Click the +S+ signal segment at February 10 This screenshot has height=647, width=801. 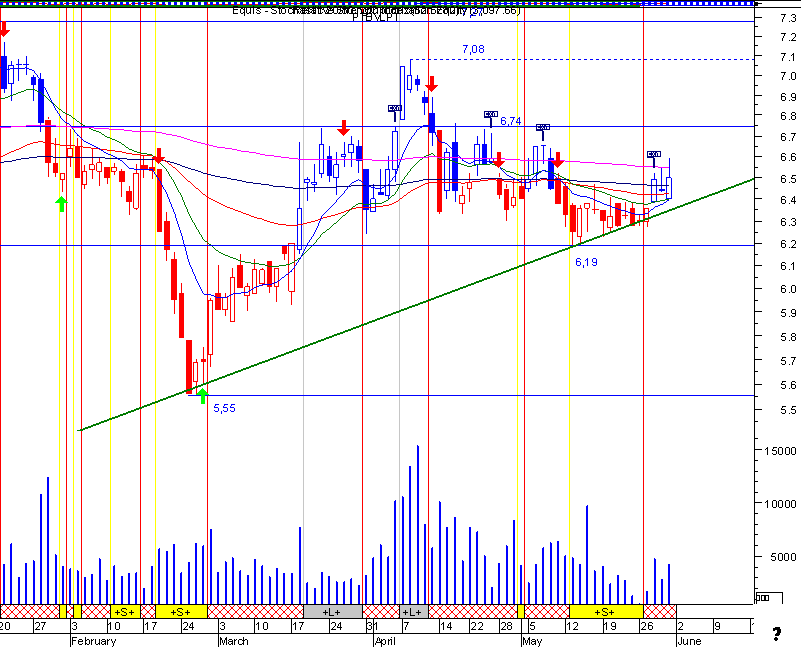[125, 612]
